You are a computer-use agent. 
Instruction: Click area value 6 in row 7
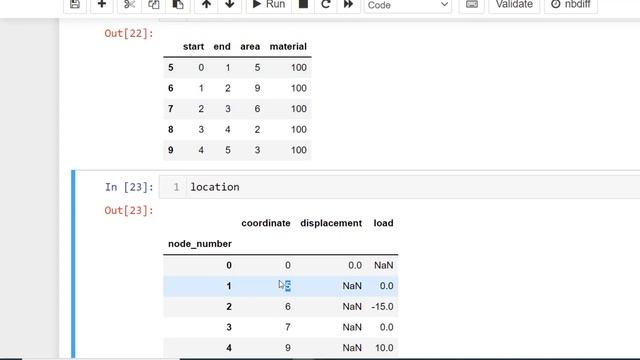tap(257, 109)
